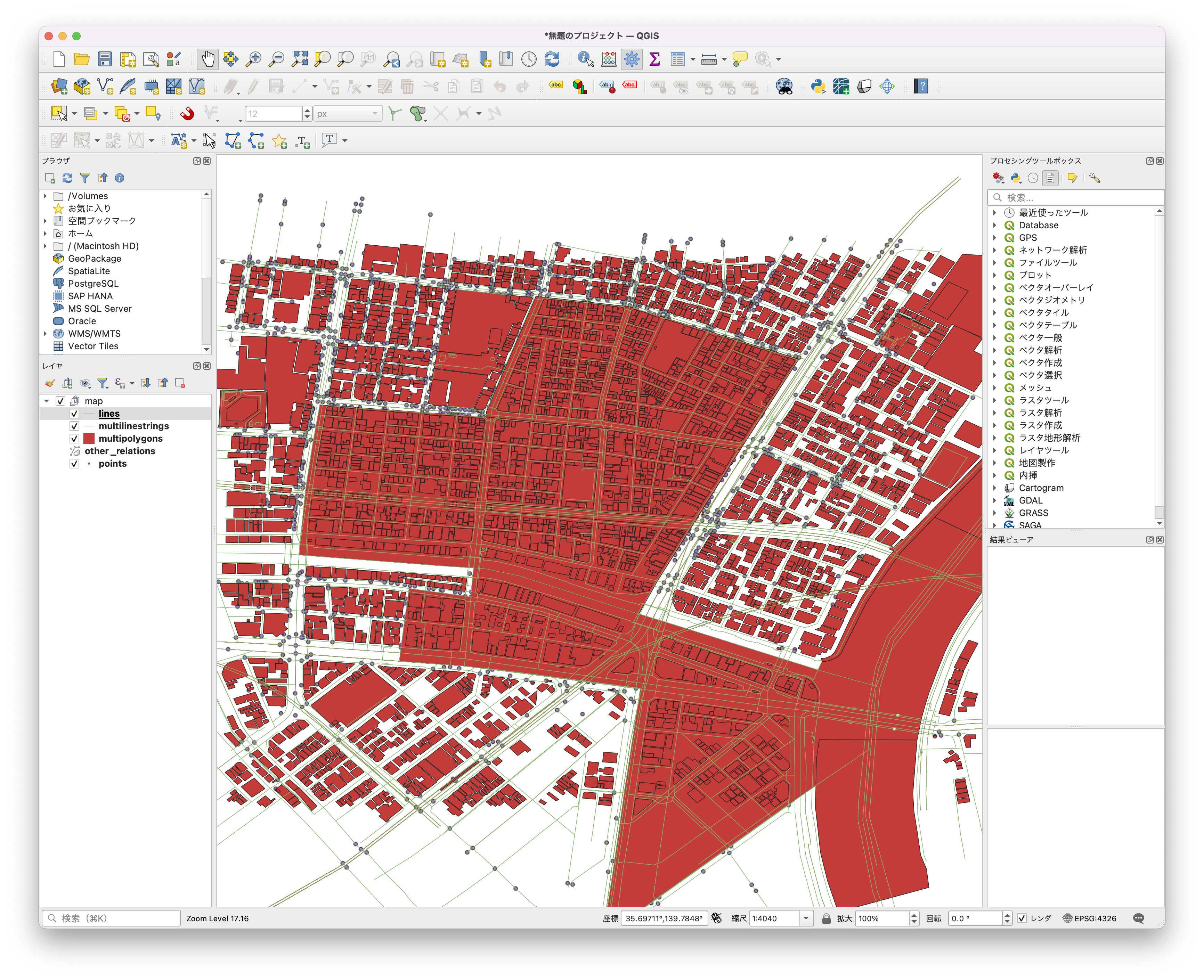Activate the Pan Map tool
The height and width of the screenshot is (980, 1204).
pyautogui.click(x=207, y=59)
